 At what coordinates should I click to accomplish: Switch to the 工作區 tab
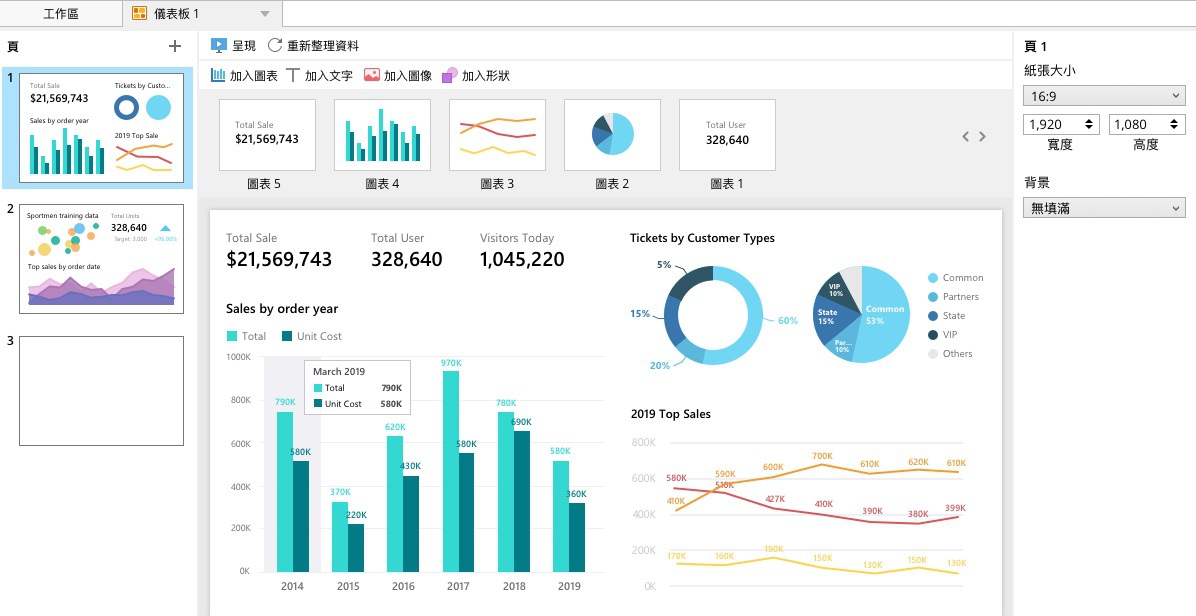pos(60,14)
